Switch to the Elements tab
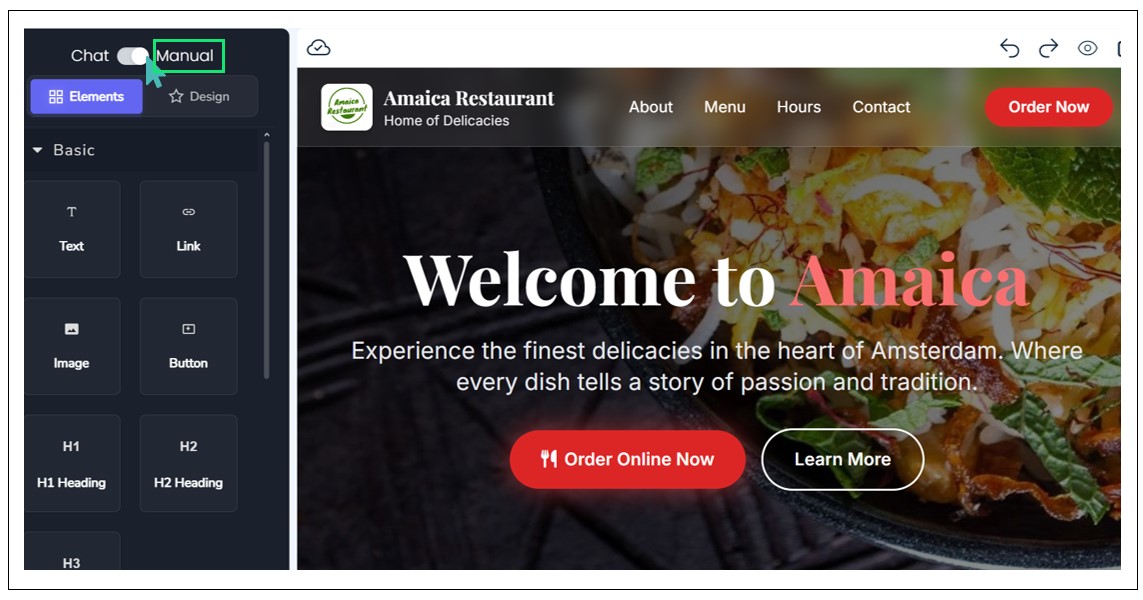 click(x=86, y=96)
